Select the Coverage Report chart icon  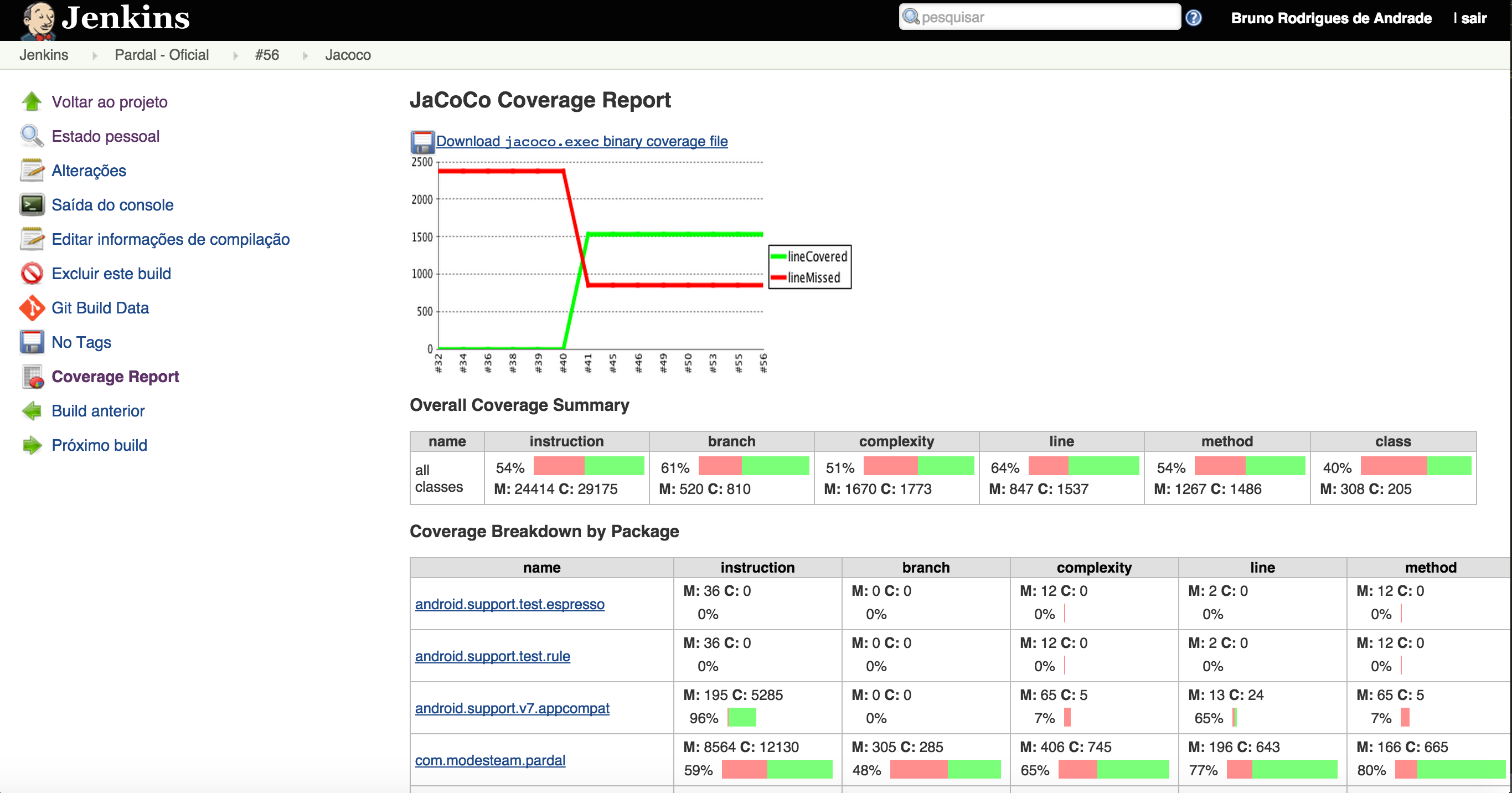32,376
